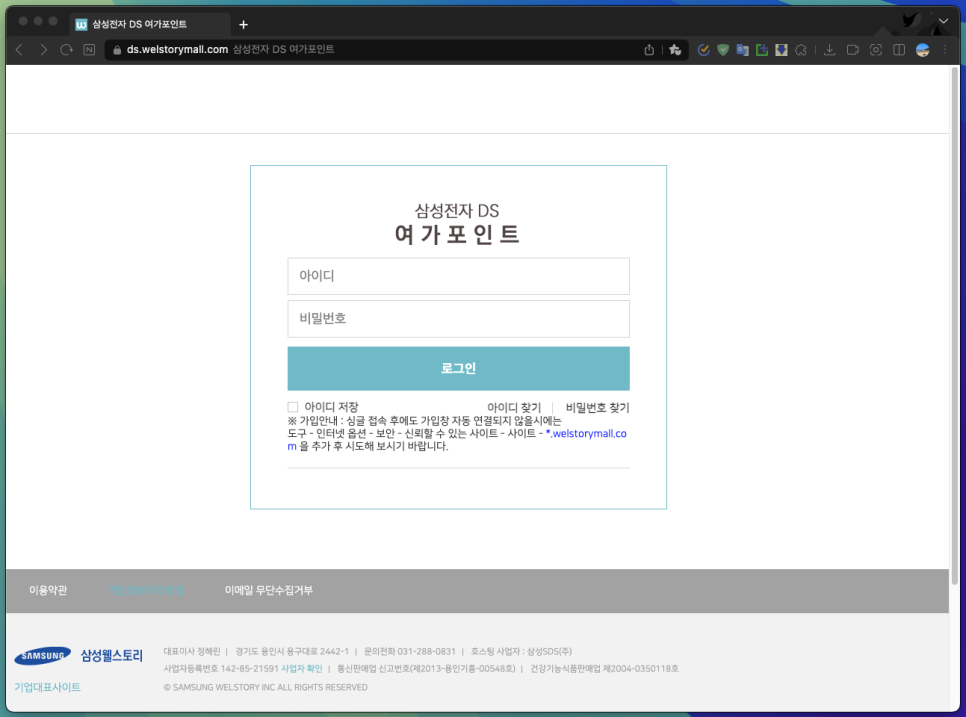
Task: Focus the 비밀번호 input field
Action: 458,319
